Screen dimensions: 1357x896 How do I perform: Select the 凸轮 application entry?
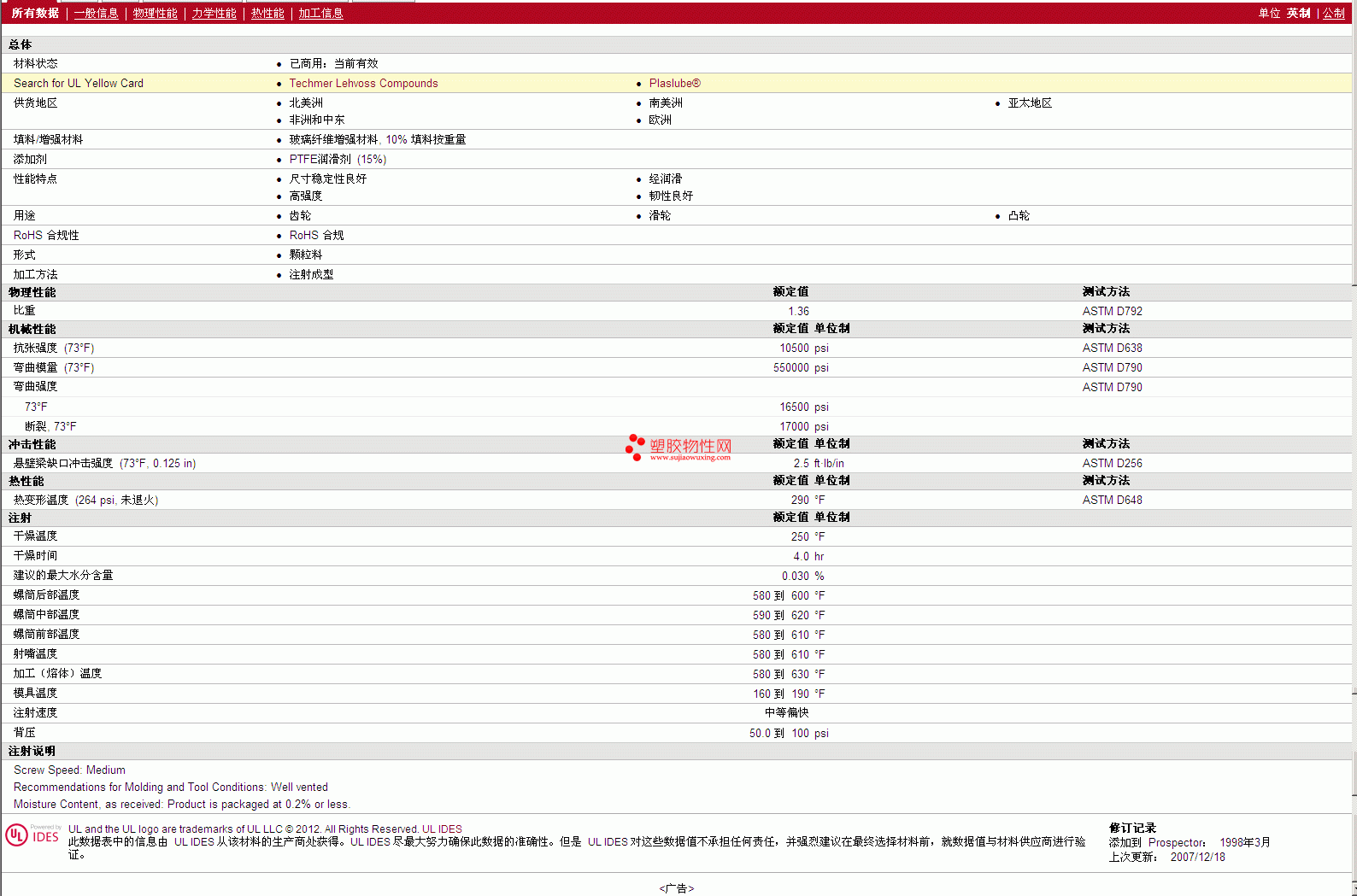[1019, 216]
